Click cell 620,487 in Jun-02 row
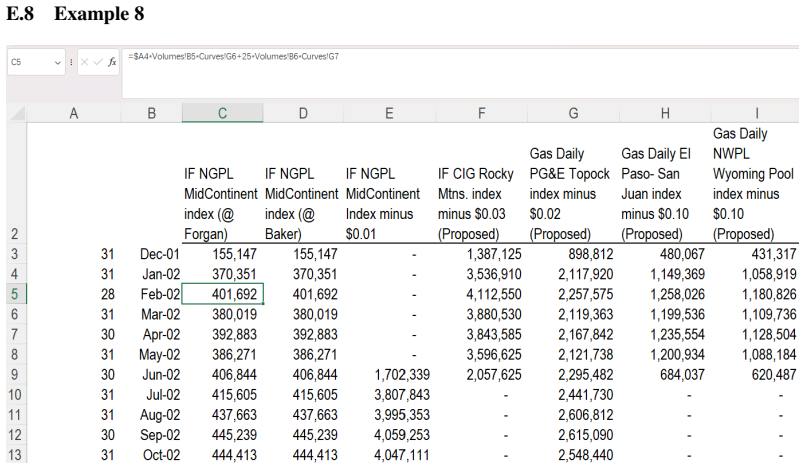 point(774,375)
